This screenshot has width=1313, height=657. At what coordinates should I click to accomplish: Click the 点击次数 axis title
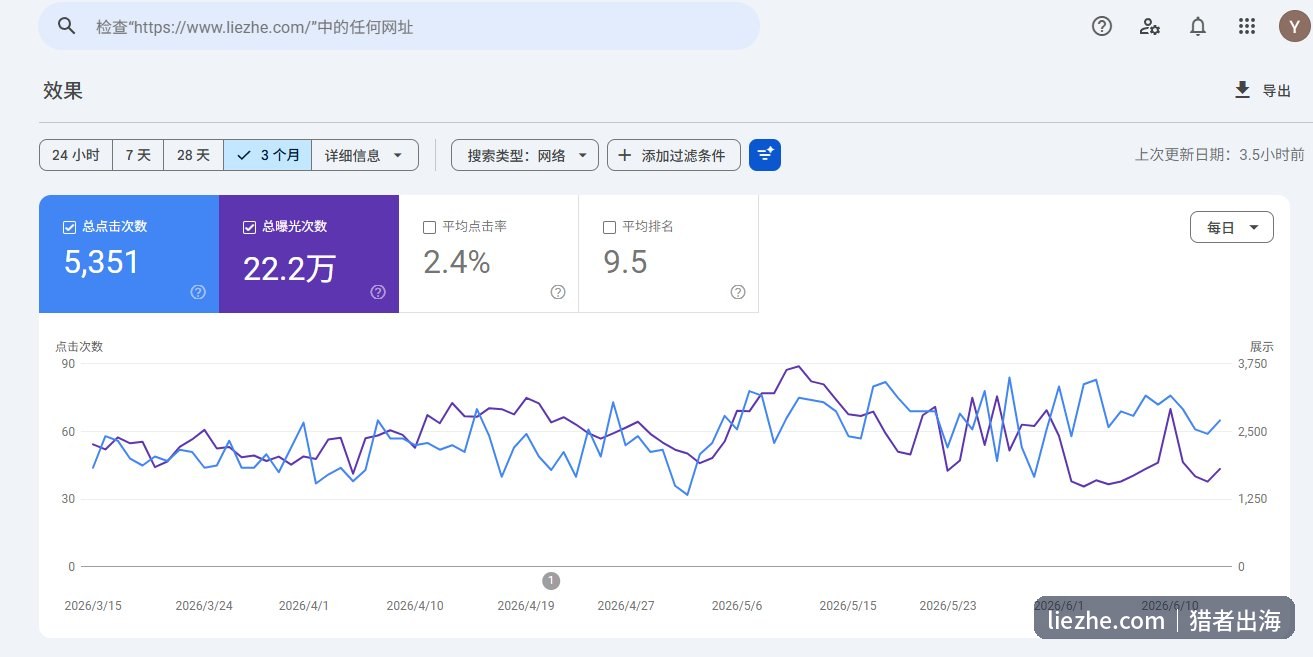79,347
